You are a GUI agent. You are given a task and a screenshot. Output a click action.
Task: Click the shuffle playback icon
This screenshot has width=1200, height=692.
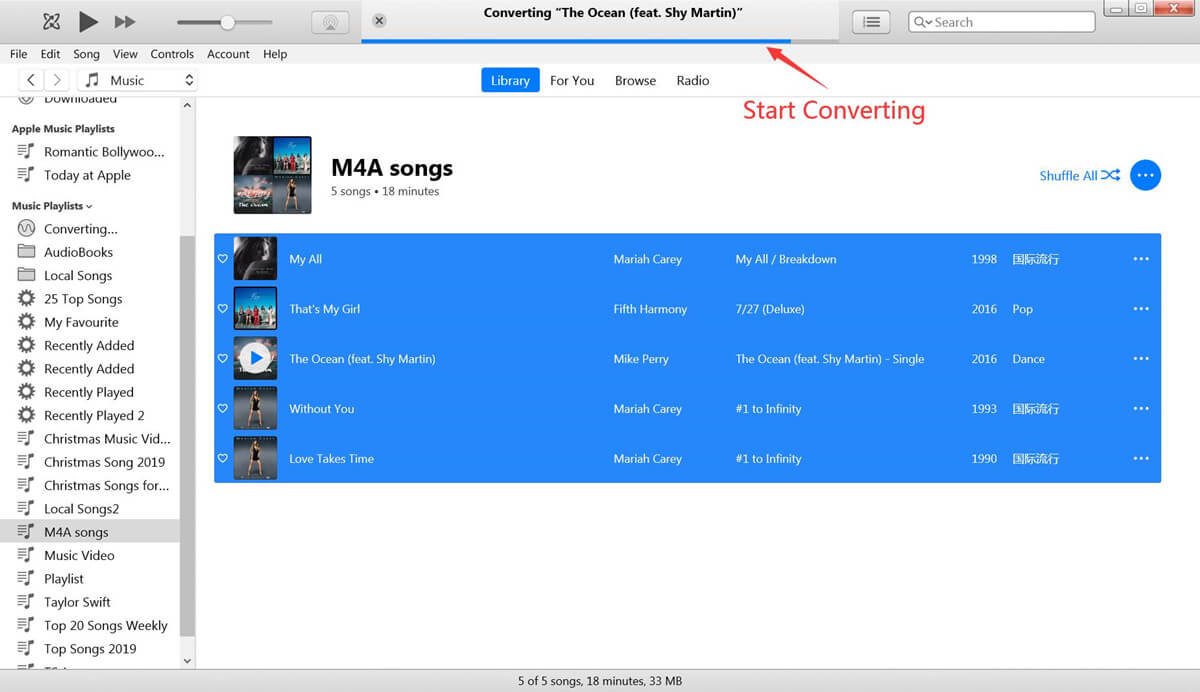coord(52,21)
